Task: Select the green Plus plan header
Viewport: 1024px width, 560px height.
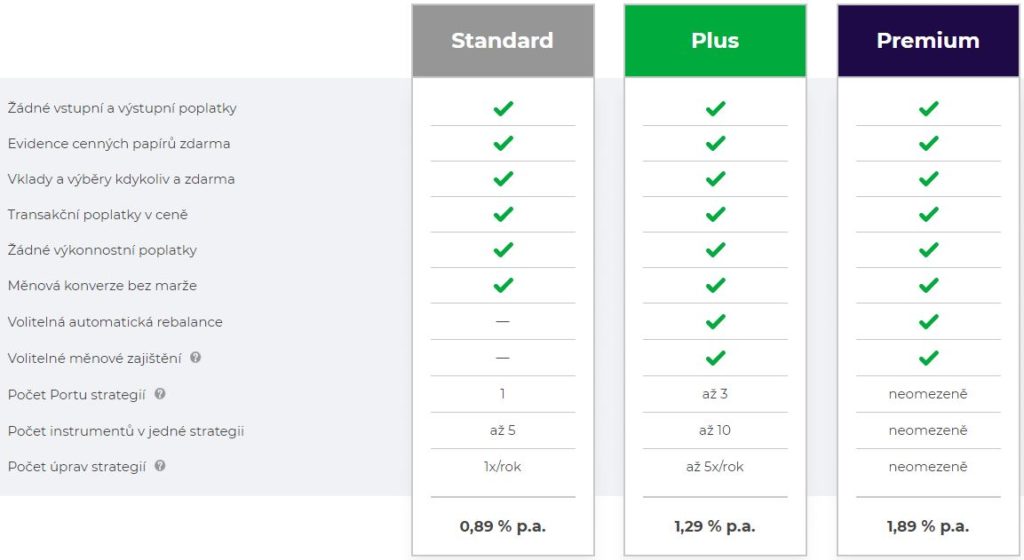Action: click(715, 40)
